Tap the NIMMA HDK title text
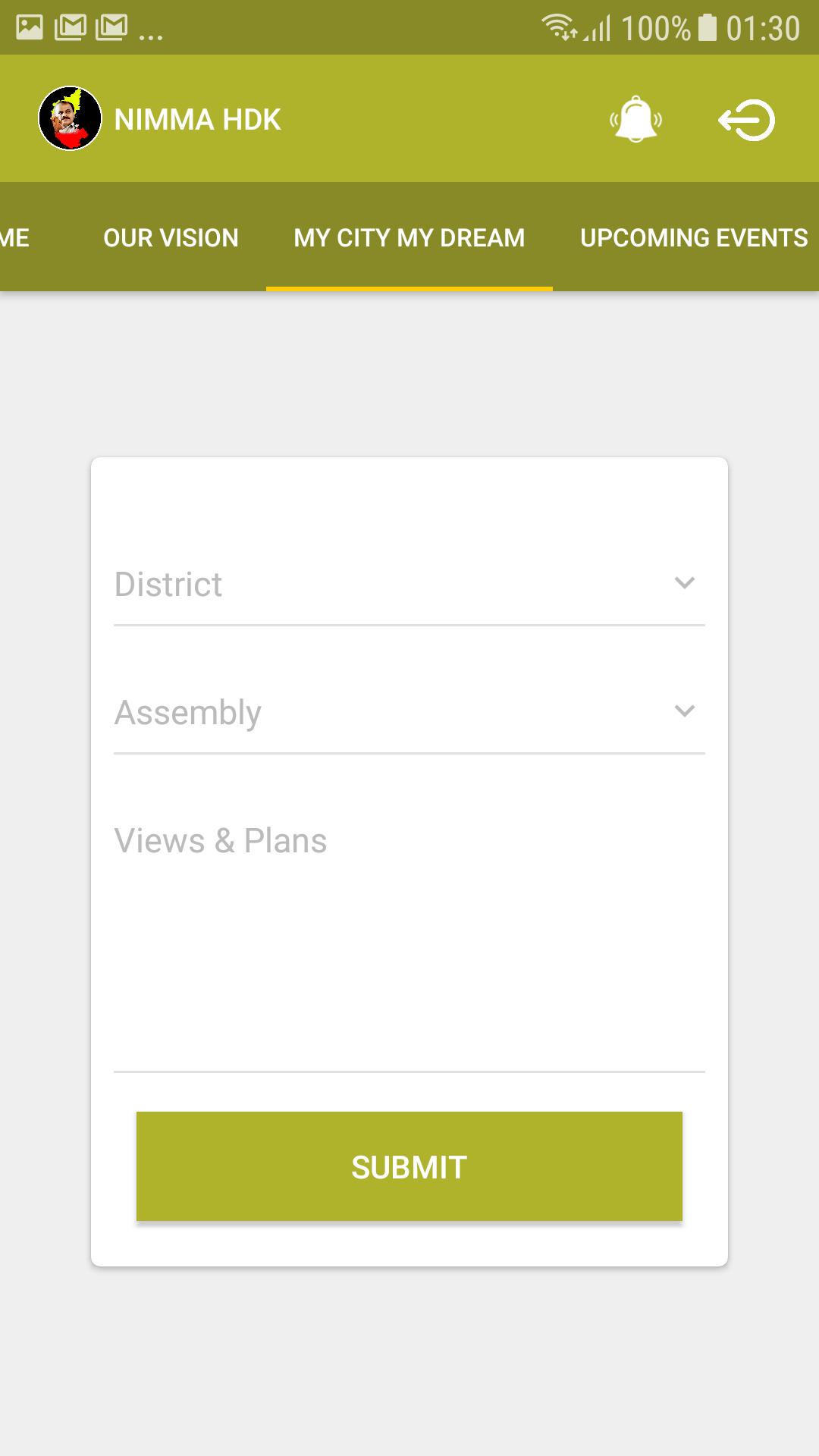This screenshot has height=1456, width=819. pyautogui.click(x=197, y=120)
